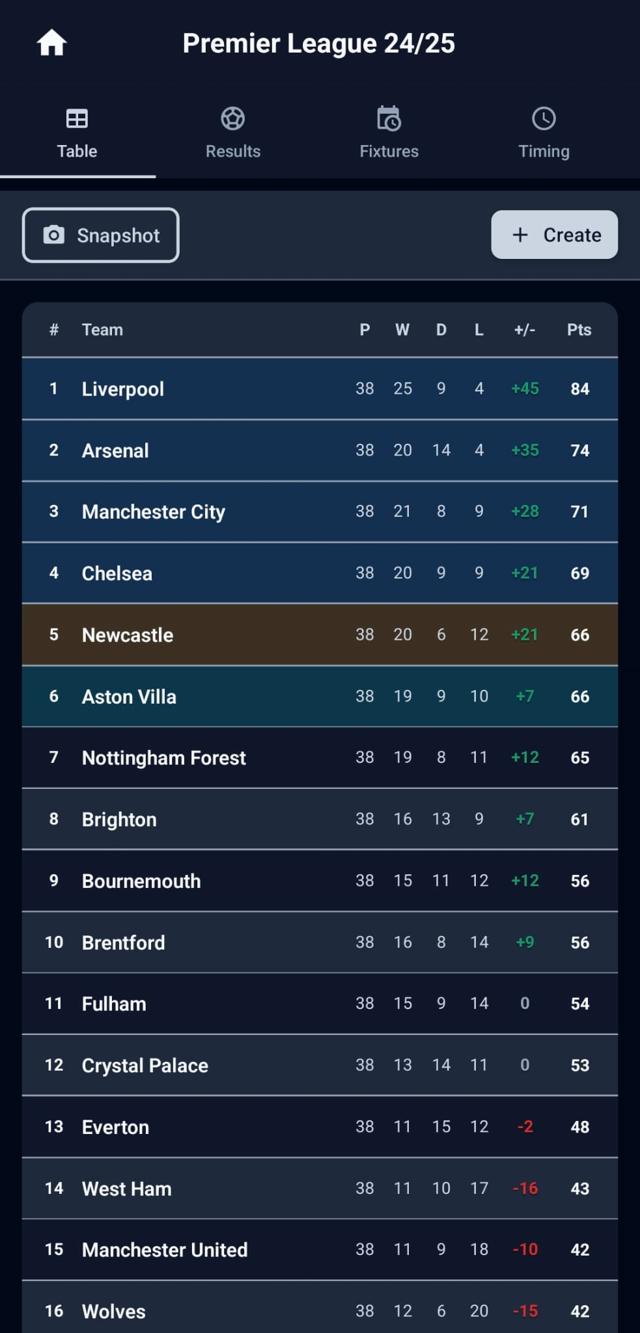The image size is (640, 1333).
Task: Click the Timing clock icon
Action: click(x=543, y=117)
